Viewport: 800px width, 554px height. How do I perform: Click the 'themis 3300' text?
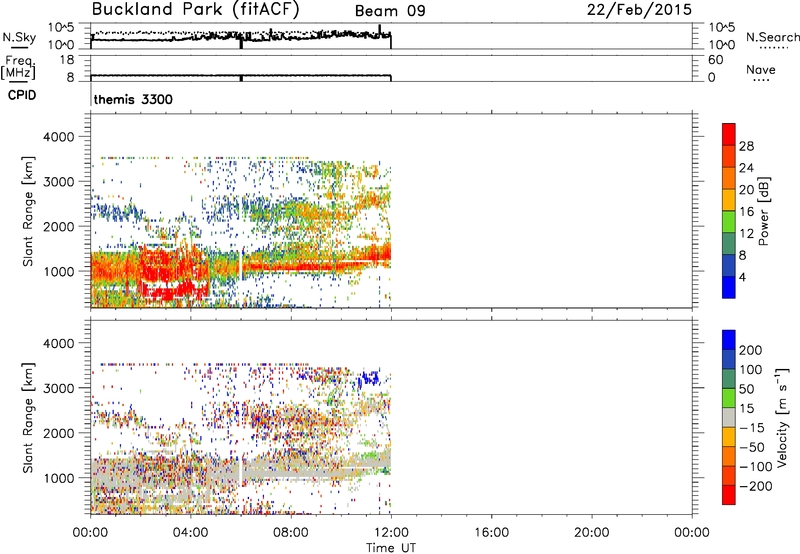pos(133,99)
